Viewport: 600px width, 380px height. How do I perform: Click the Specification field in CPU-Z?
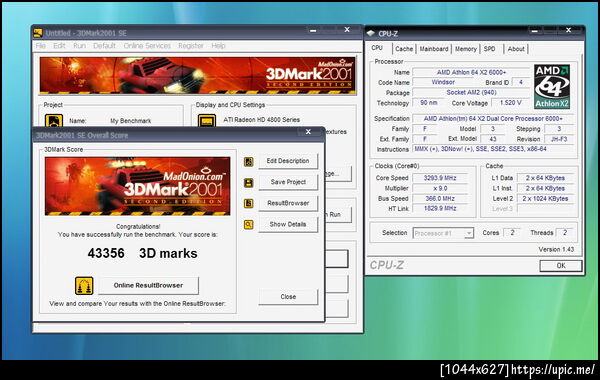click(493, 119)
